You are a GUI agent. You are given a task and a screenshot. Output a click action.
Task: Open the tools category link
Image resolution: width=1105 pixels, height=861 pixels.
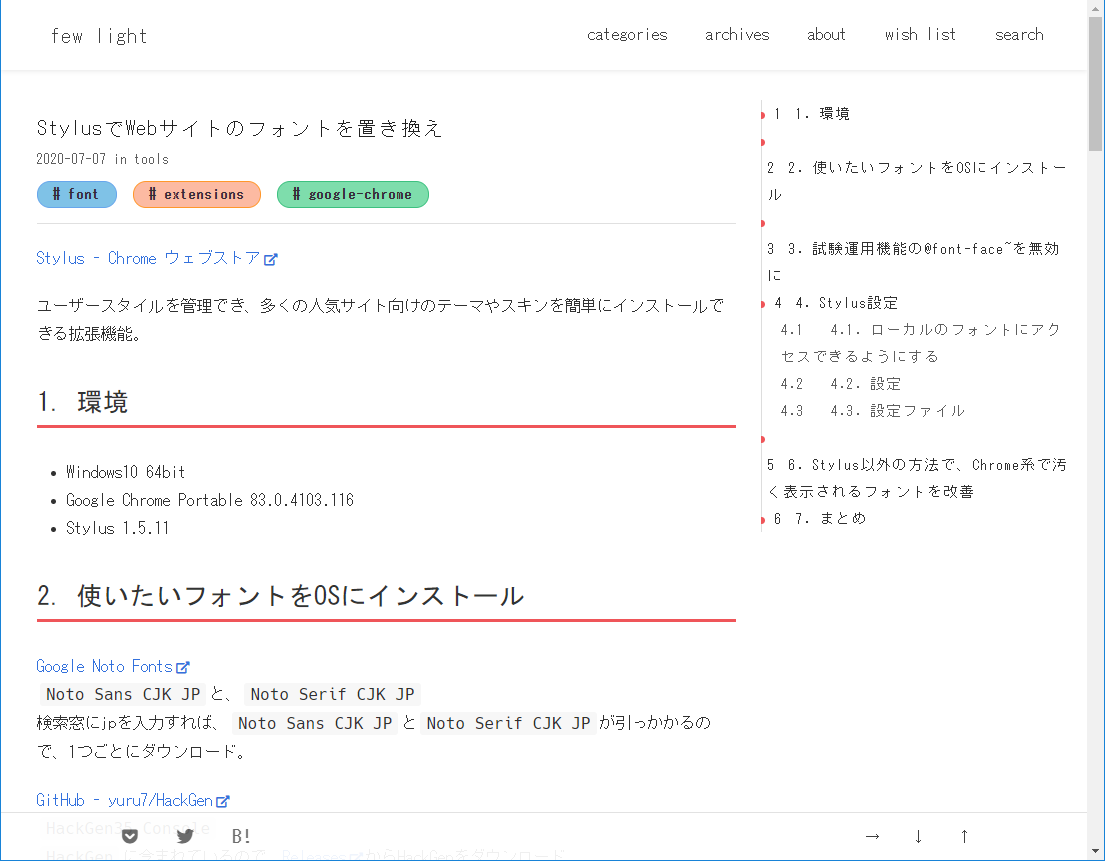(152, 159)
